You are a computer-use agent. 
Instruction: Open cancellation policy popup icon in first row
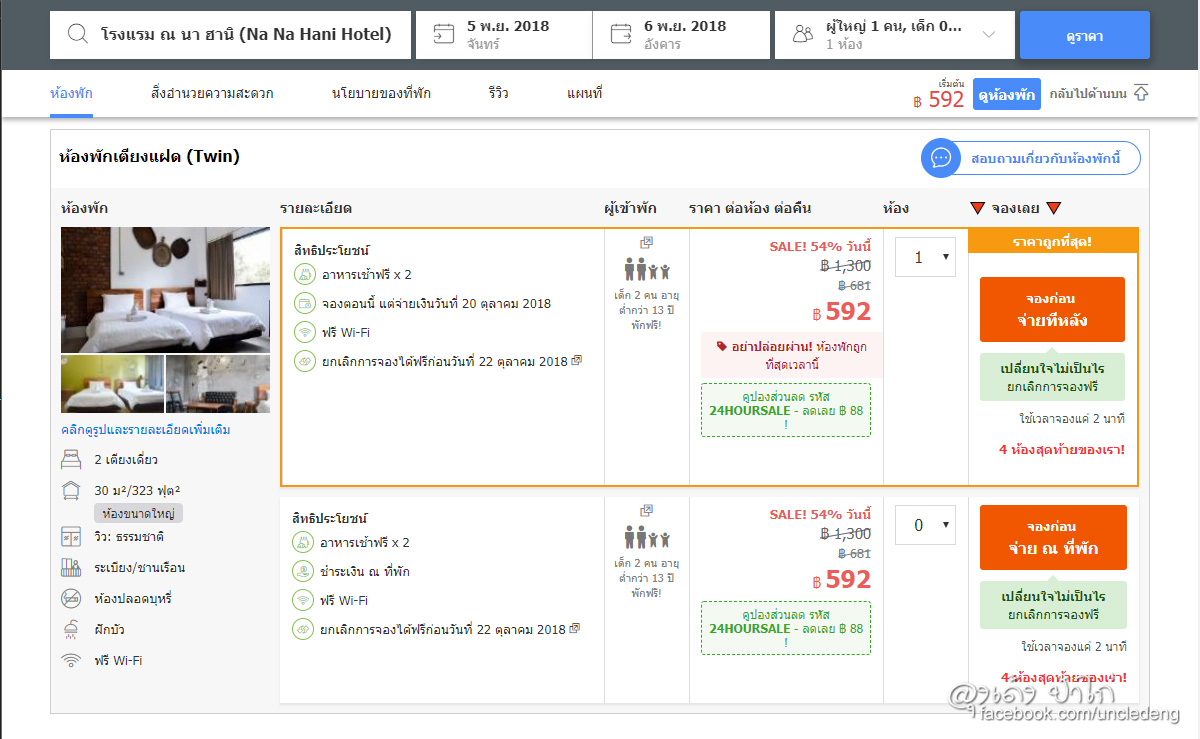(x=576, y=361)
